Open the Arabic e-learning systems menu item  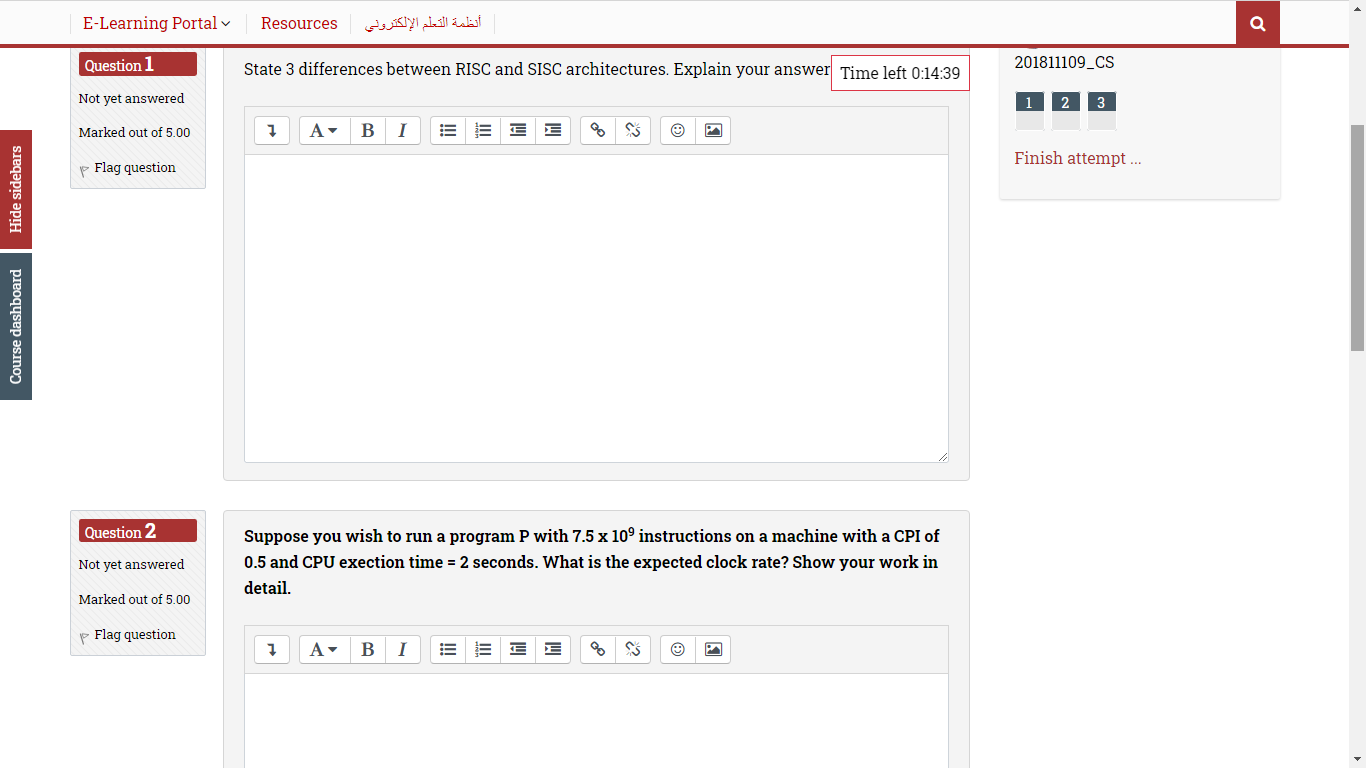point(423,23)
